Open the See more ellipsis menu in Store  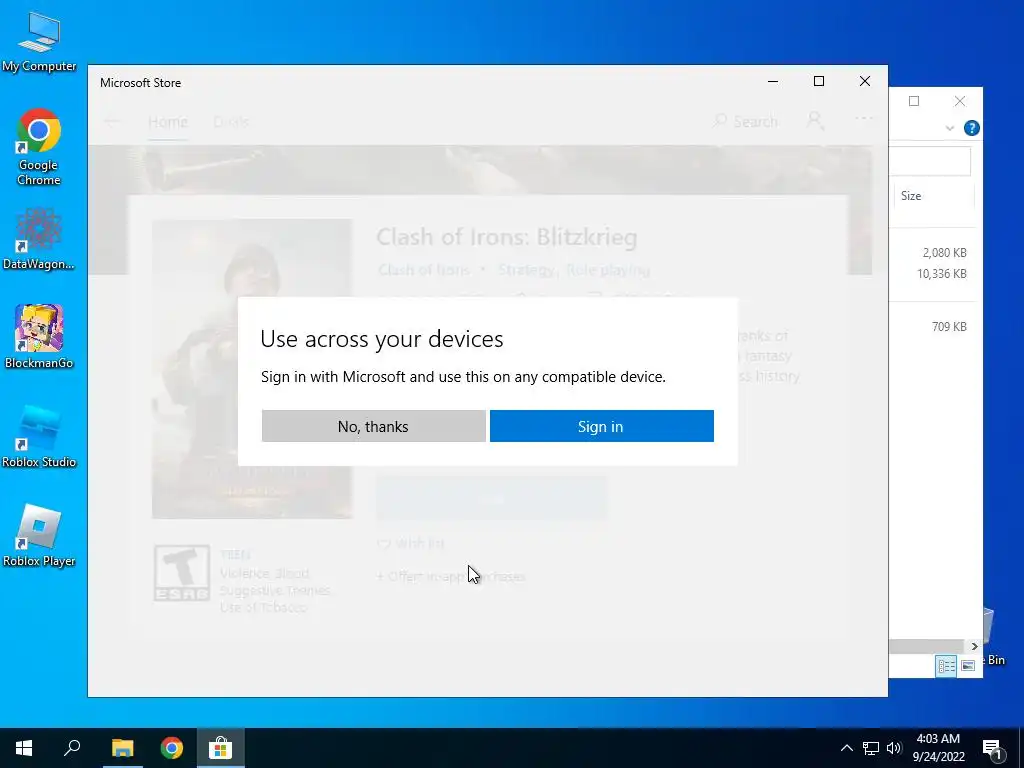coord(863,119)
